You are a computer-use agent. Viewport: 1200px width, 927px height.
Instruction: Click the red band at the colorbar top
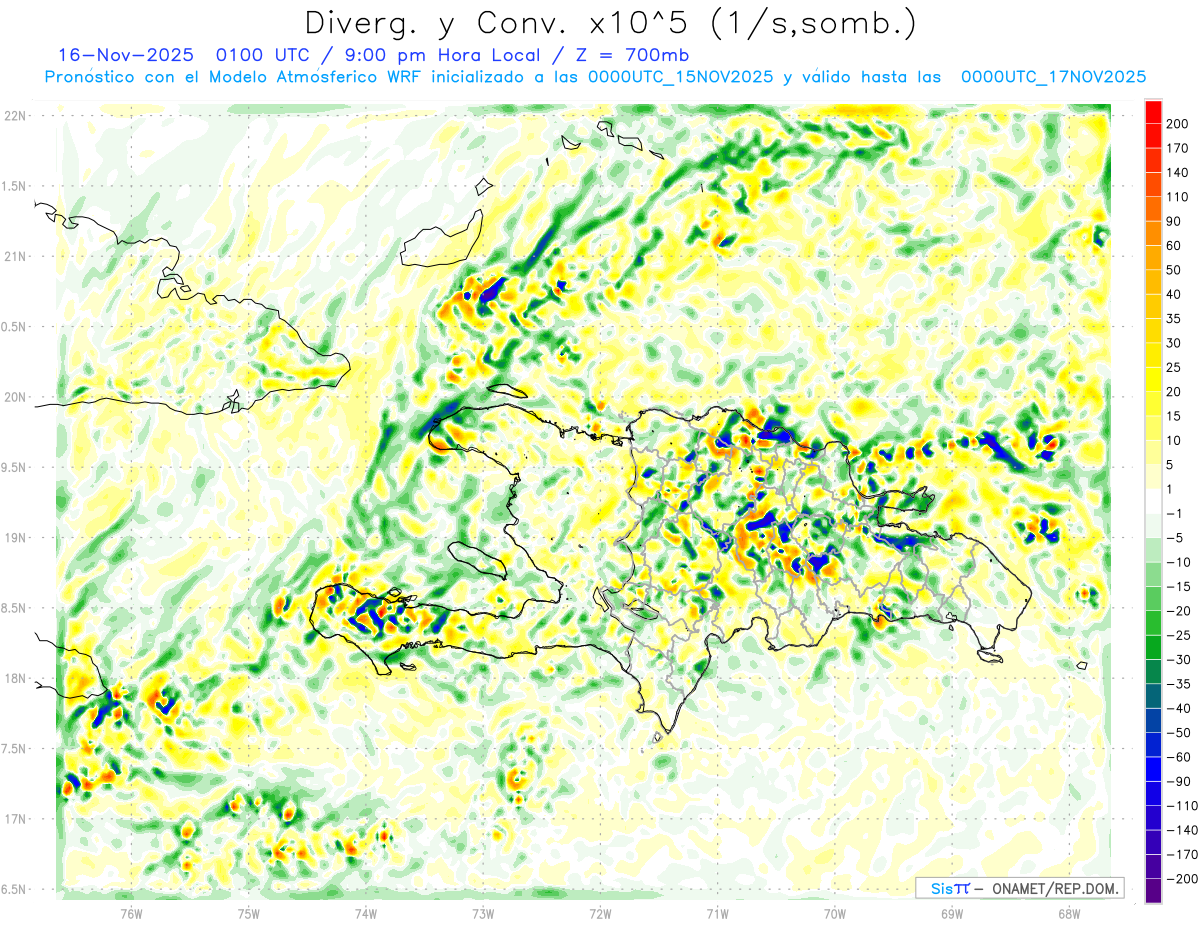(x=1153, y=111)
